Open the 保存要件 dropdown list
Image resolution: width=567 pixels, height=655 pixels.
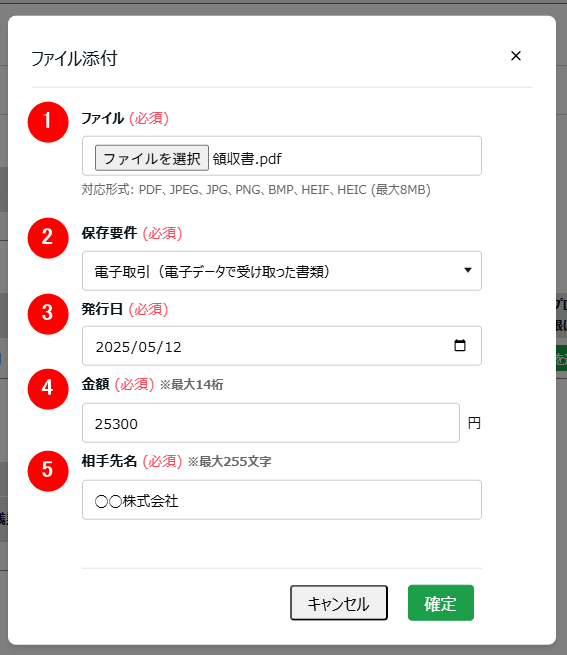(282, 271)
